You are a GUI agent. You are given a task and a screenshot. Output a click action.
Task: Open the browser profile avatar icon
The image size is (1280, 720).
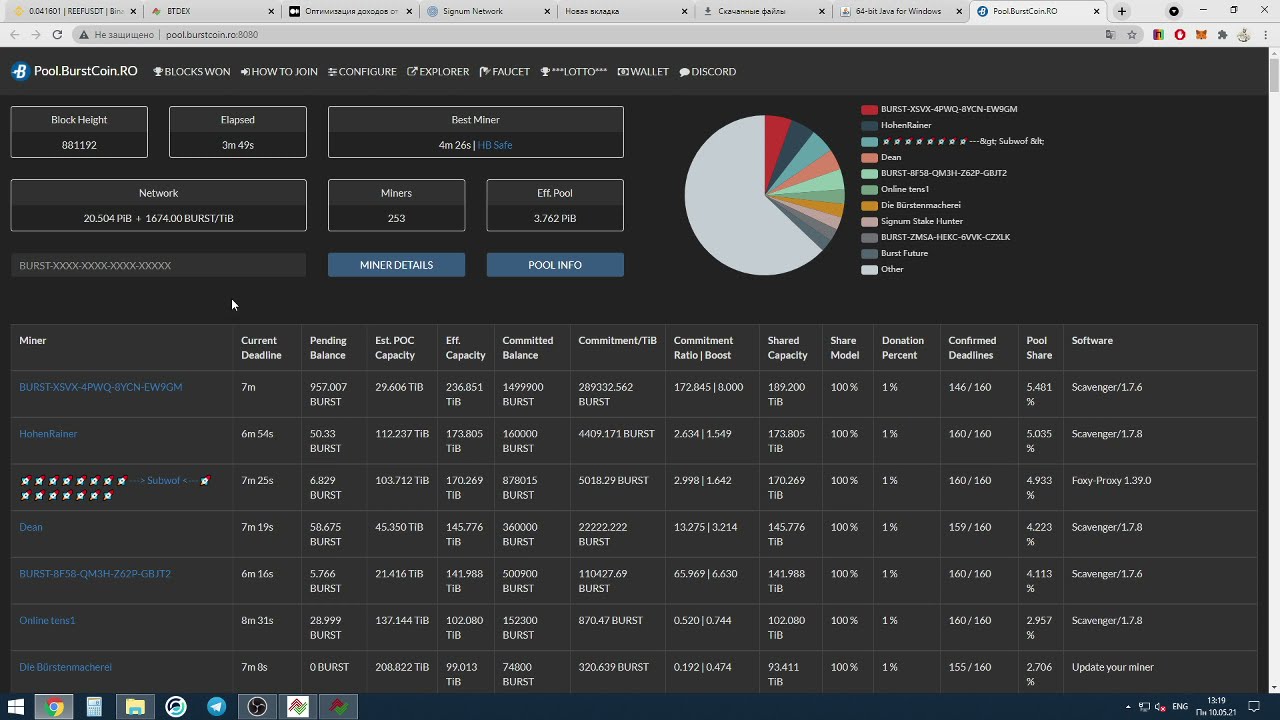(x=1243, y=34)
